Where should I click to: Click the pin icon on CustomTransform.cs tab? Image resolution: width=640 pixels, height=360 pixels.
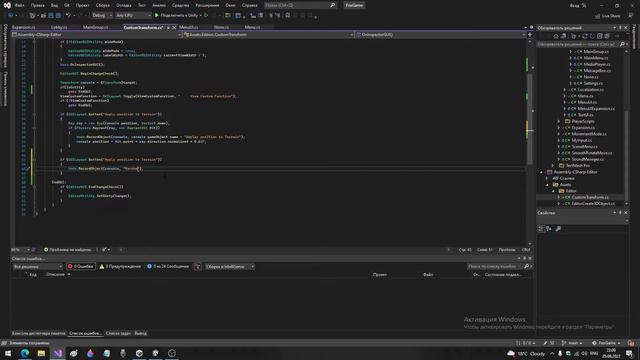click(x=168, y=28)
